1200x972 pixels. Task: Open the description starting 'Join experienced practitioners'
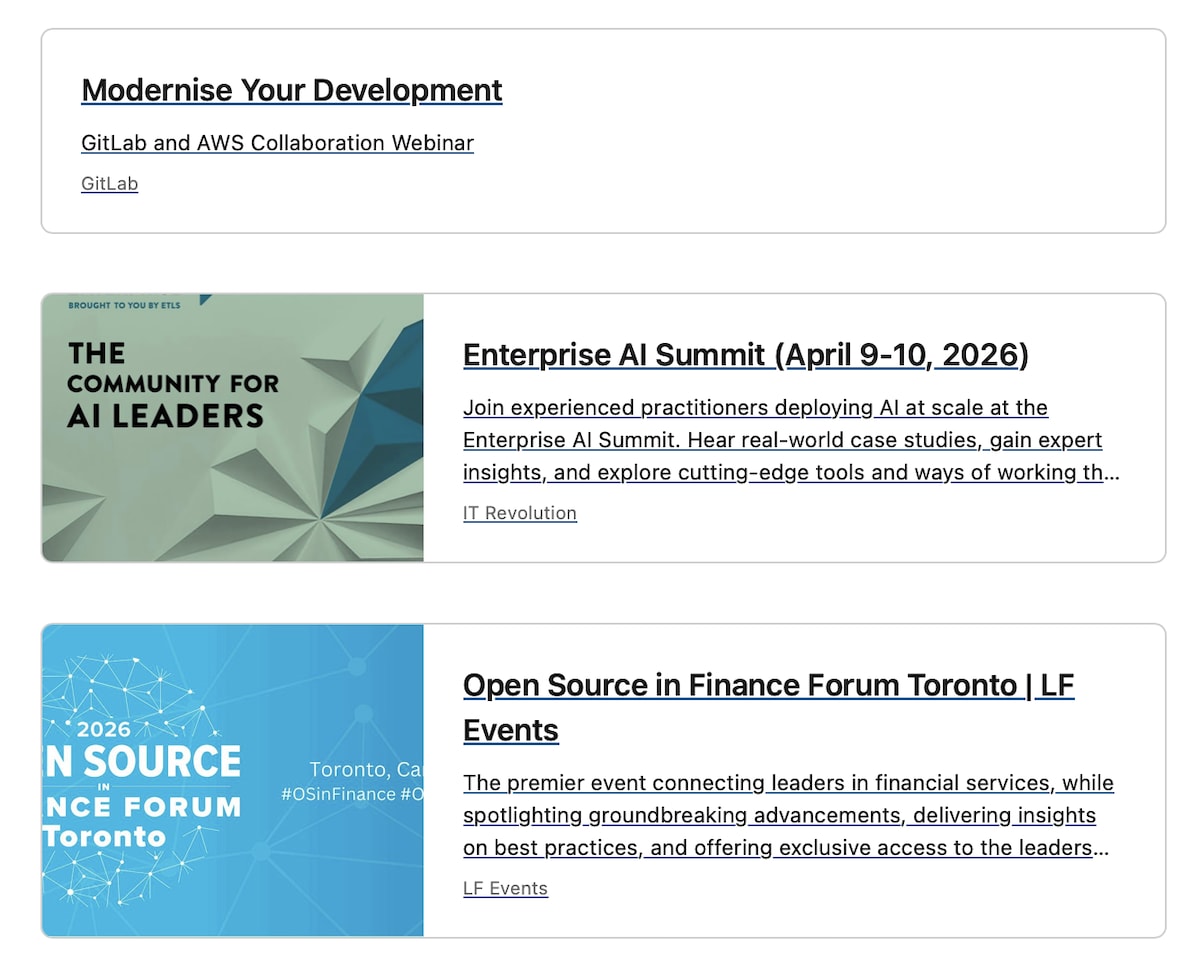pyautogui.click(x=791, y=440)
